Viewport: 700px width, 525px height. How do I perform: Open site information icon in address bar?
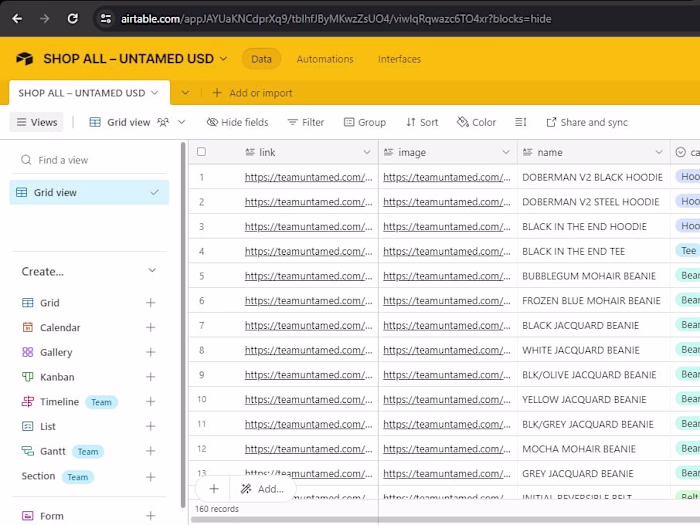pos(106,19)
